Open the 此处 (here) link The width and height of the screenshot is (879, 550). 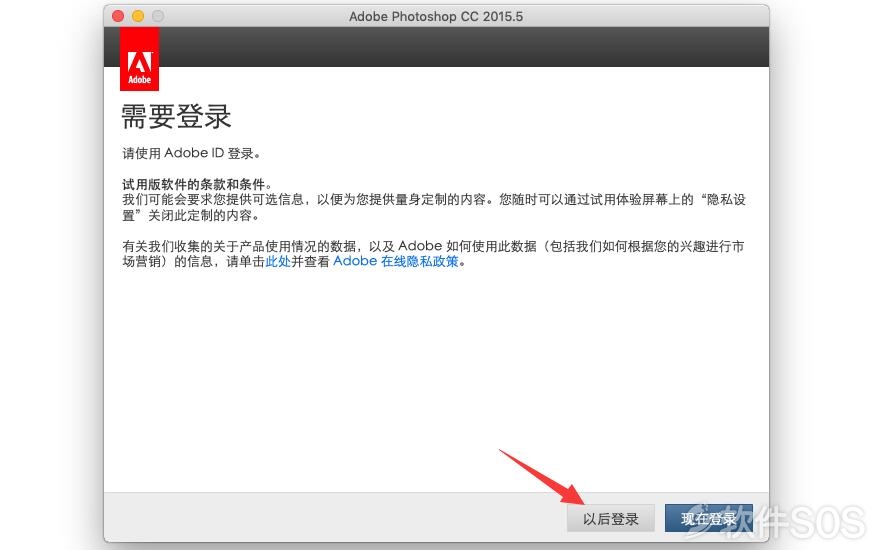coord(278,261)
